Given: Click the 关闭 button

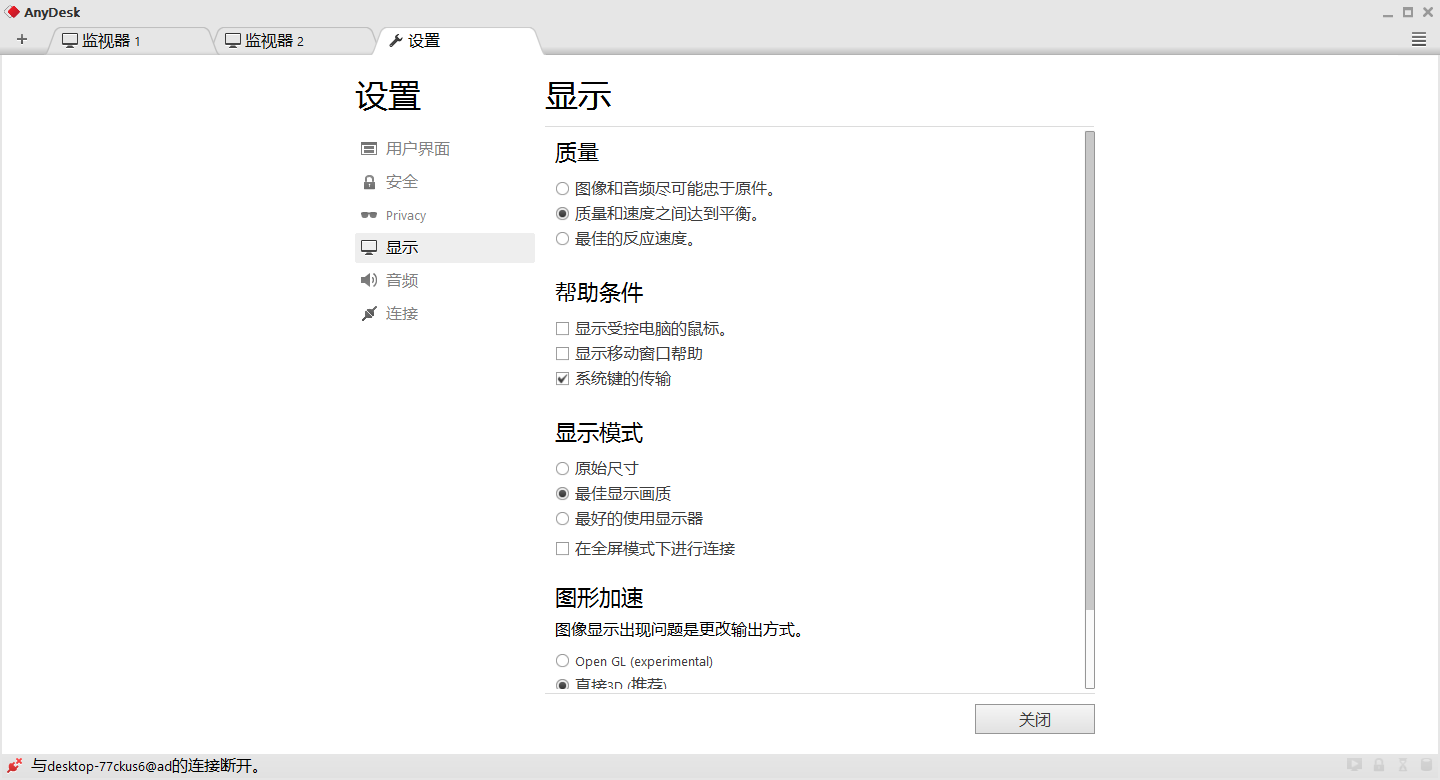Looking at the screenshot, I should point(1034,718).
